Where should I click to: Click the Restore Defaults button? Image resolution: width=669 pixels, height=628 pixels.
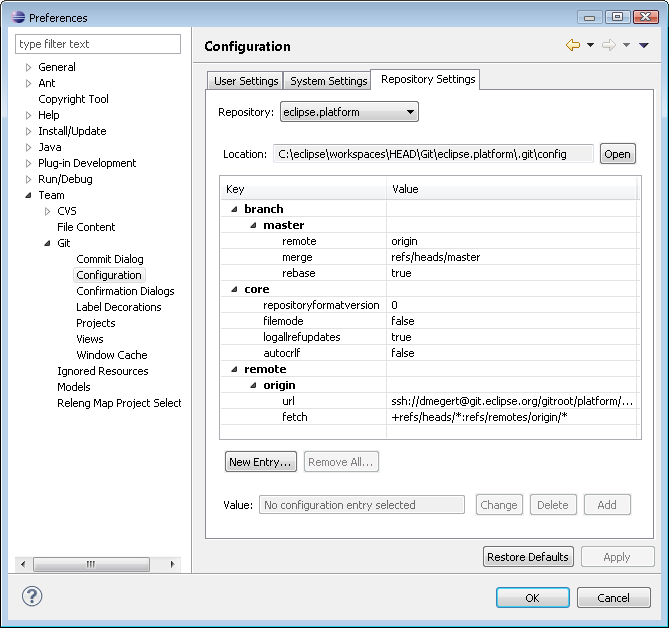tap(528, 557)
